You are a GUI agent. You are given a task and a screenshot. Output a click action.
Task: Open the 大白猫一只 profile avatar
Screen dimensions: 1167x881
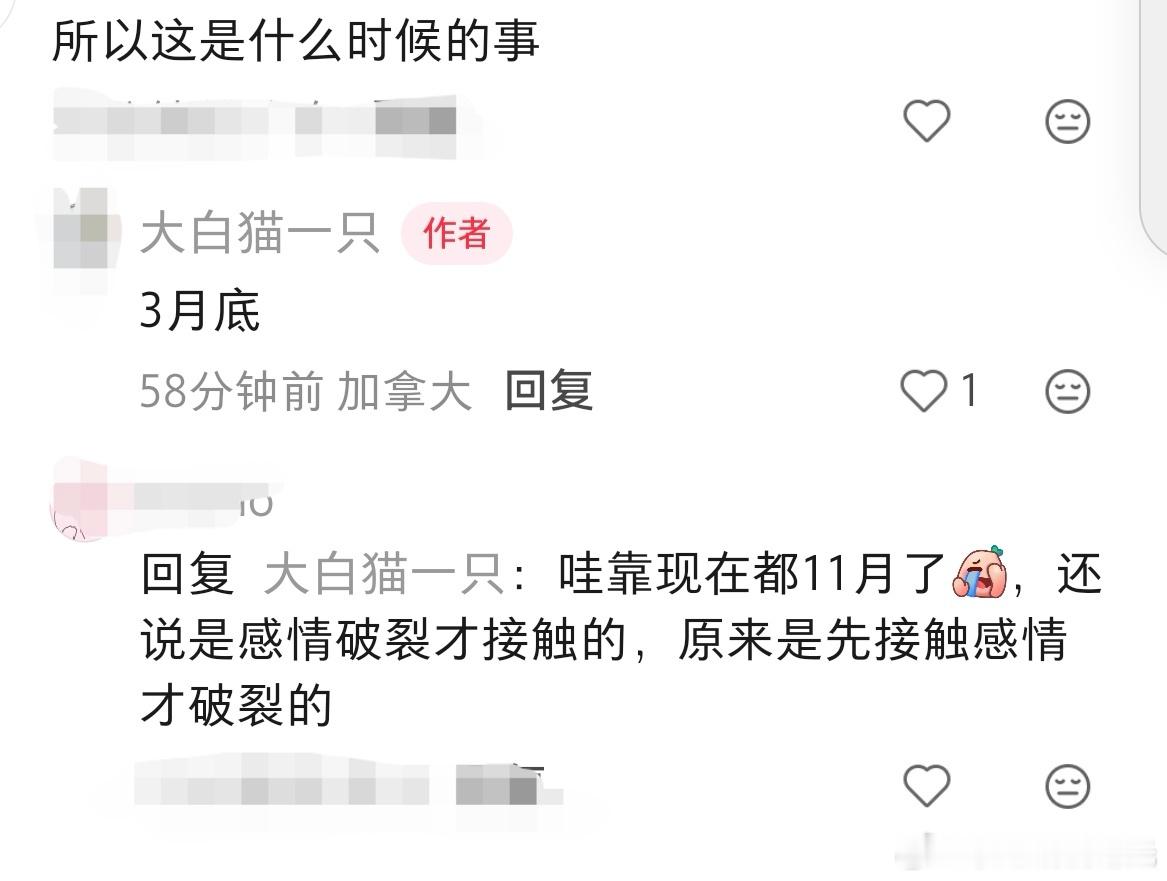coord(83,229)
